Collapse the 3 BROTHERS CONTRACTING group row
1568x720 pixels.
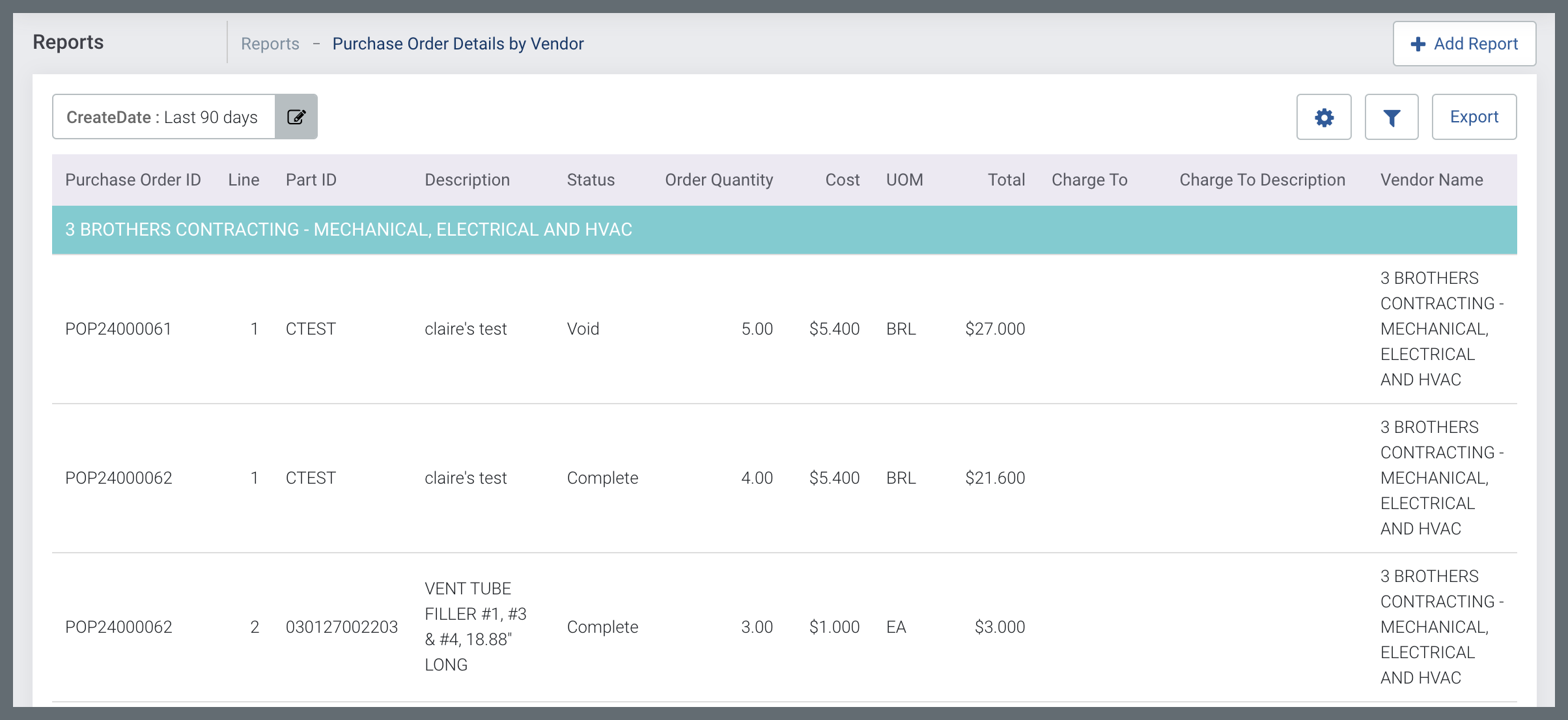(348, 230)
